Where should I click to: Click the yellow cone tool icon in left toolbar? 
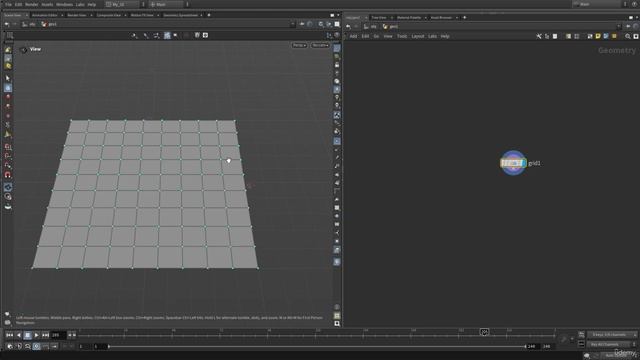[8, 134]
